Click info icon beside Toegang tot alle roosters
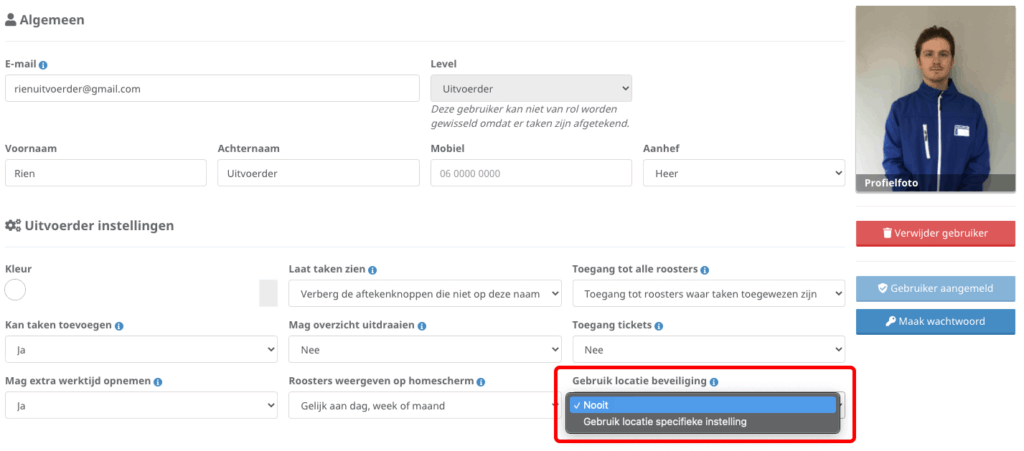Viewport: 1024px width, 451px height. (x=705, y=270)
